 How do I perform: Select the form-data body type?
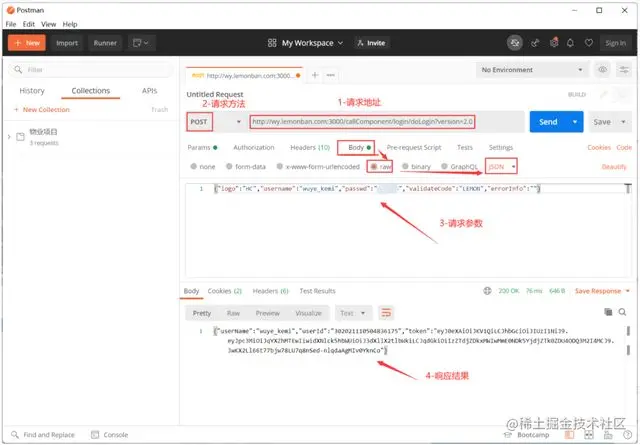point(246,167)
